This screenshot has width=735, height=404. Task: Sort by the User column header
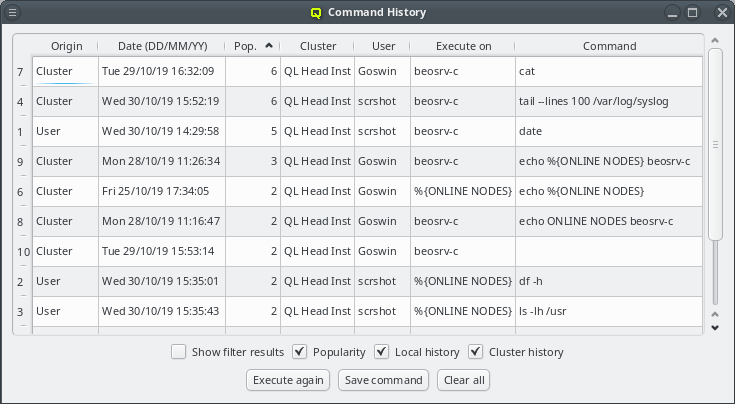(383, 46)
